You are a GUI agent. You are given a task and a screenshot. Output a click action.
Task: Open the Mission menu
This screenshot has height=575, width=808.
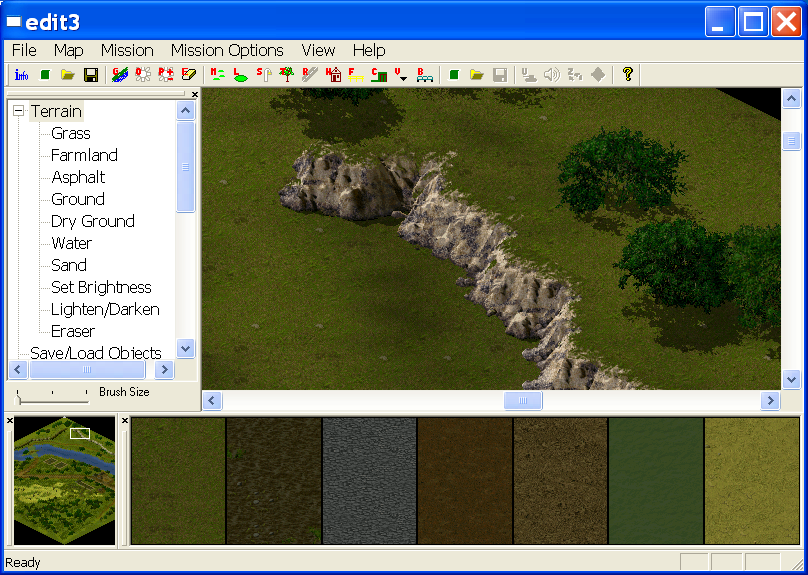click(x=127, y=50)
